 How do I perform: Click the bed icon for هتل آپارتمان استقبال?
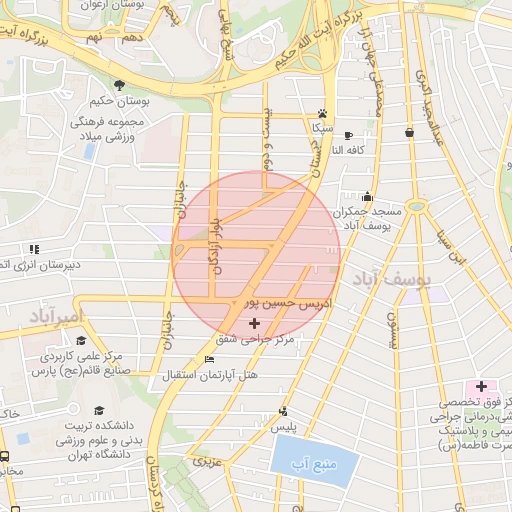(209, 359)
